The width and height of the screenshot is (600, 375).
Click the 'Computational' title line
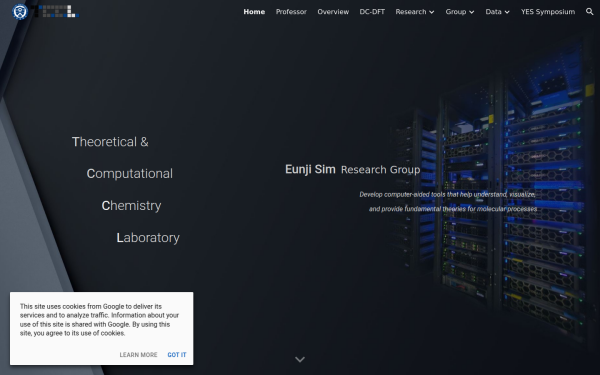129,174
